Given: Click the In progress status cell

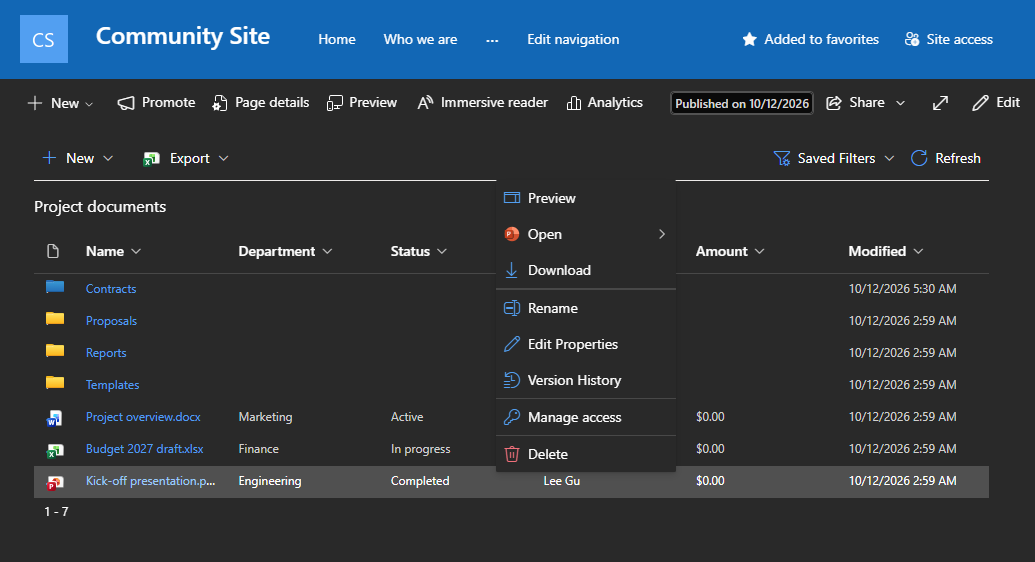Looking at the screenshot, I should pyautogui.click(x=420, y=449).
